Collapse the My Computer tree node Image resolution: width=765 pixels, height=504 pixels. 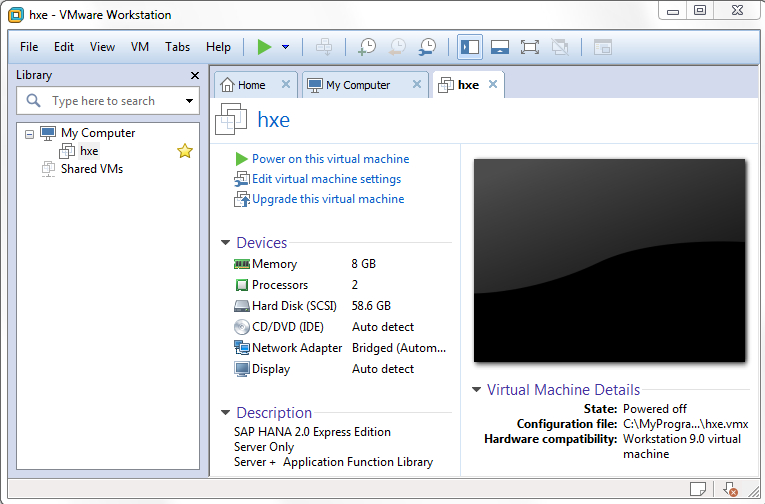(29, 134)
